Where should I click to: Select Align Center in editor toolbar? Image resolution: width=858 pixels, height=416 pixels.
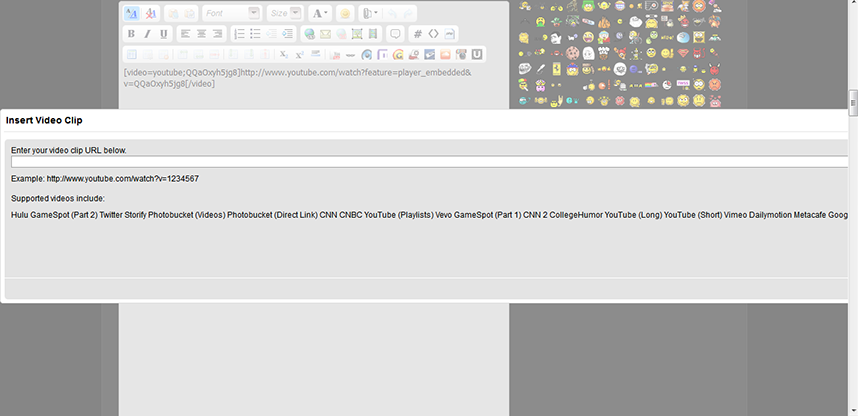pos(201,34)
